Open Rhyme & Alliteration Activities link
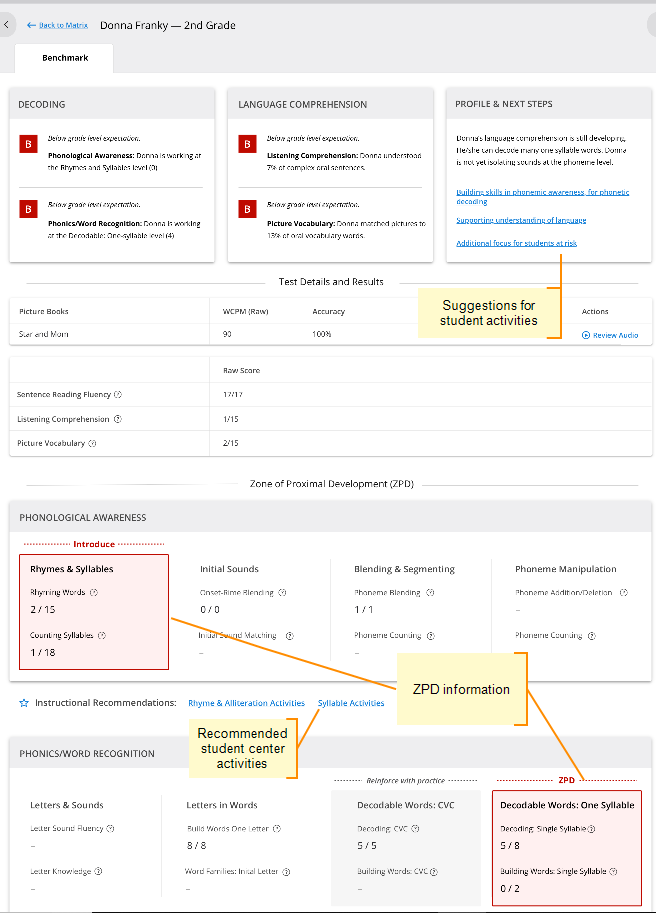The height and width of the screenshot is (913, 656). pyautogui.click(x=246, y=703)
